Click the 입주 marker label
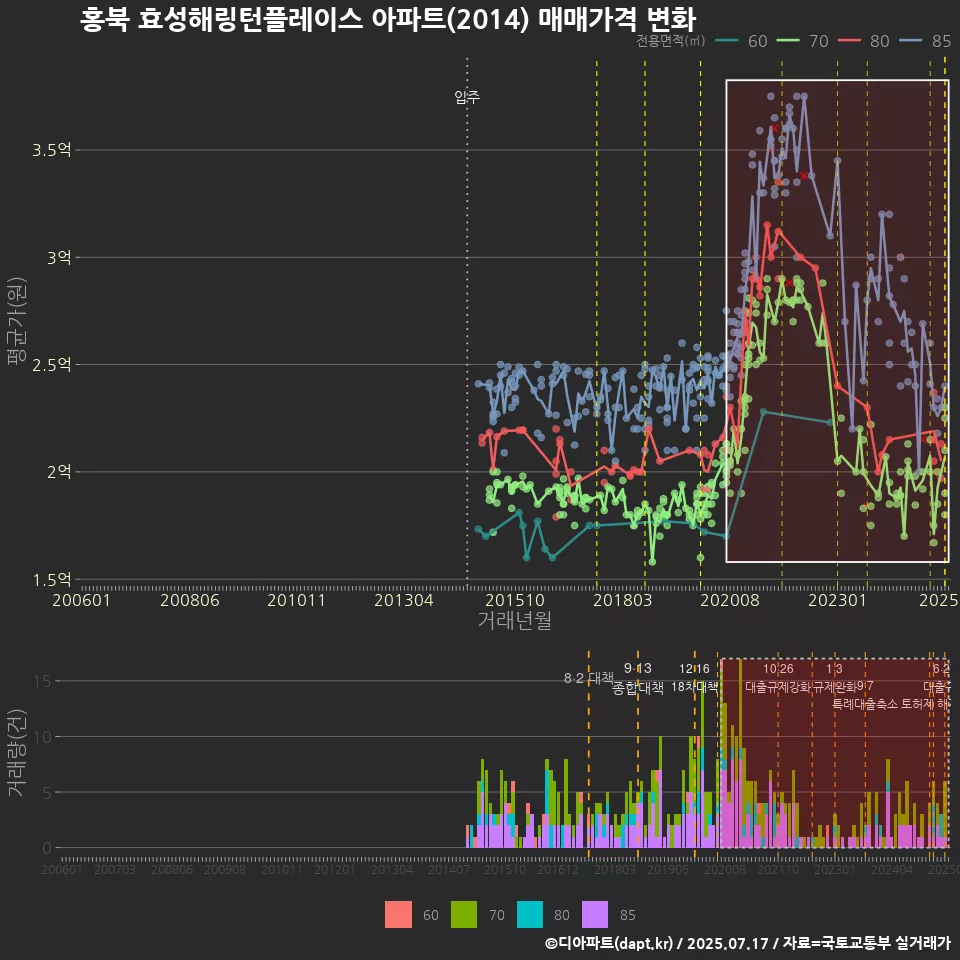The height and width of the screenshot is (960, 960). tap(467, 97)
